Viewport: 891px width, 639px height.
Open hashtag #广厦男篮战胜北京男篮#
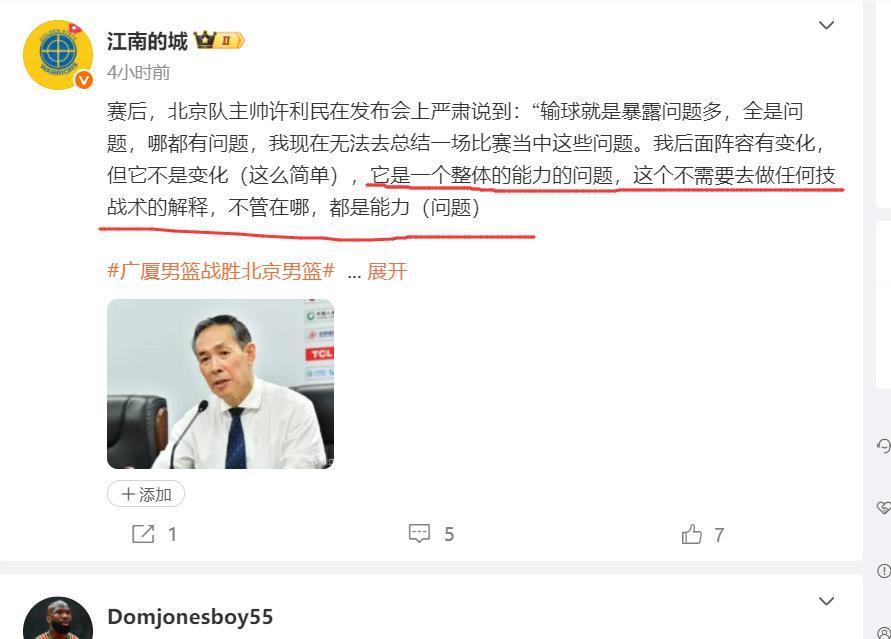point(220,272)
